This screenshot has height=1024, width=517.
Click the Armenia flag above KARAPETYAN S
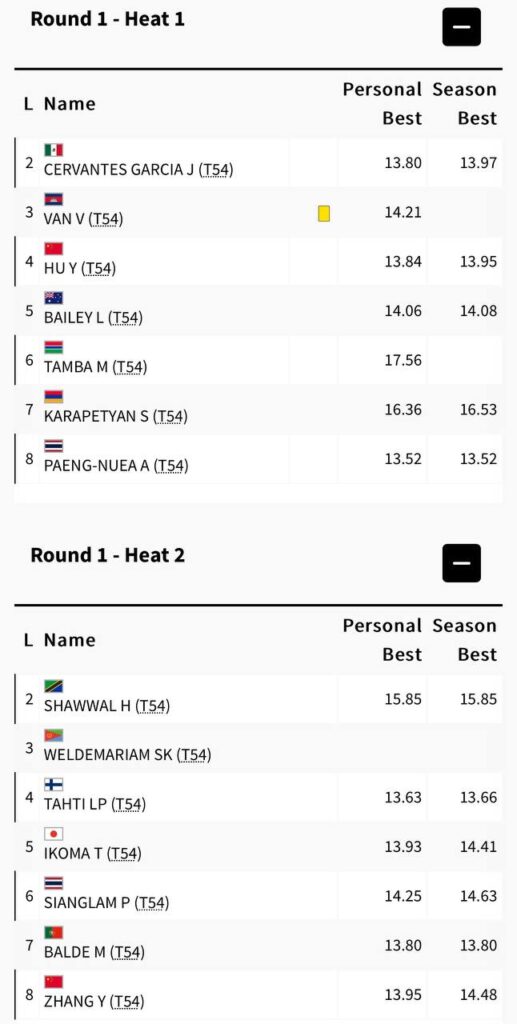pyautogui.click(x=54, y=396)
